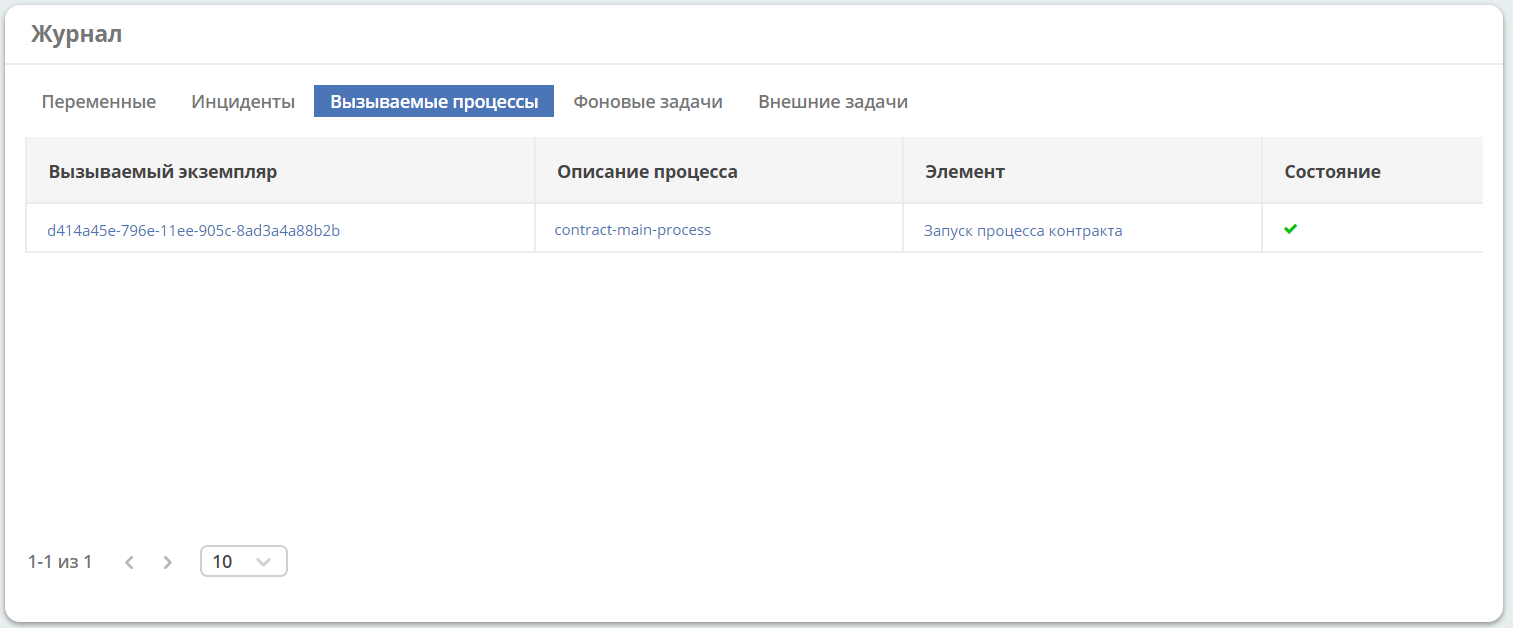Open the Инциденты tab
The image size is (1513, 628).
pyautogui.click(x=243, y=101)
